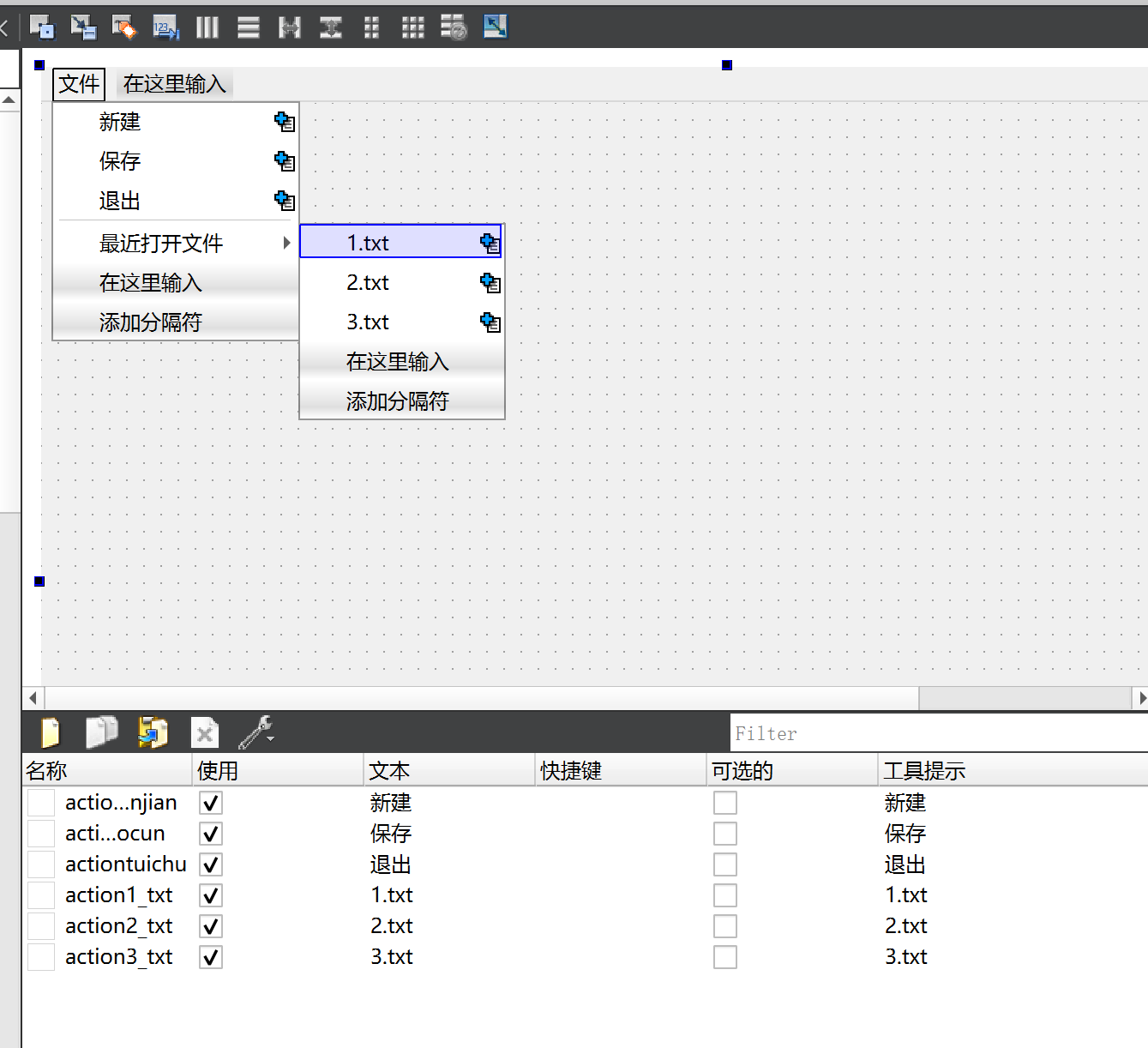Click up arrow of left panel scrollbar
Screen dimensions: 1148x1048
(x=9, y=99)
